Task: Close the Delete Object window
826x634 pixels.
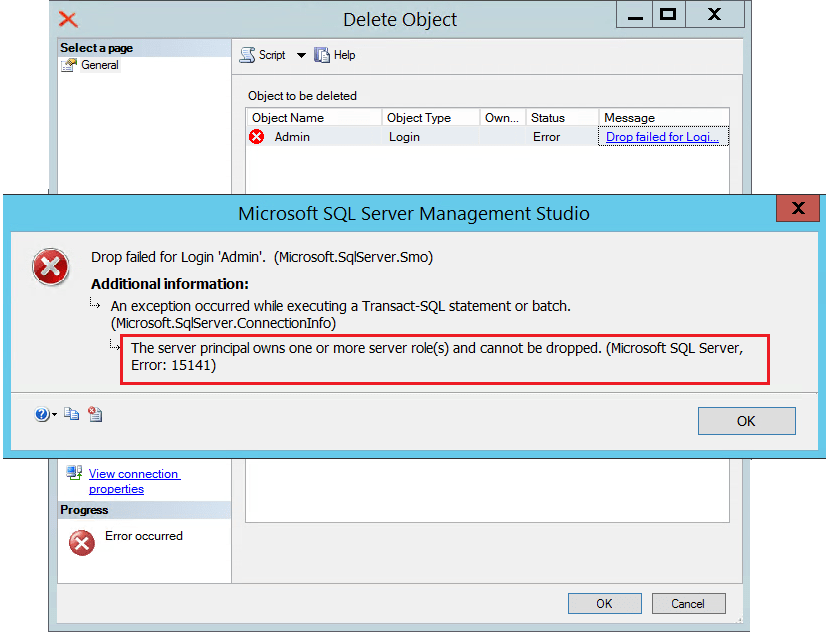Action: pyautogui.click(x=714, y=15)
